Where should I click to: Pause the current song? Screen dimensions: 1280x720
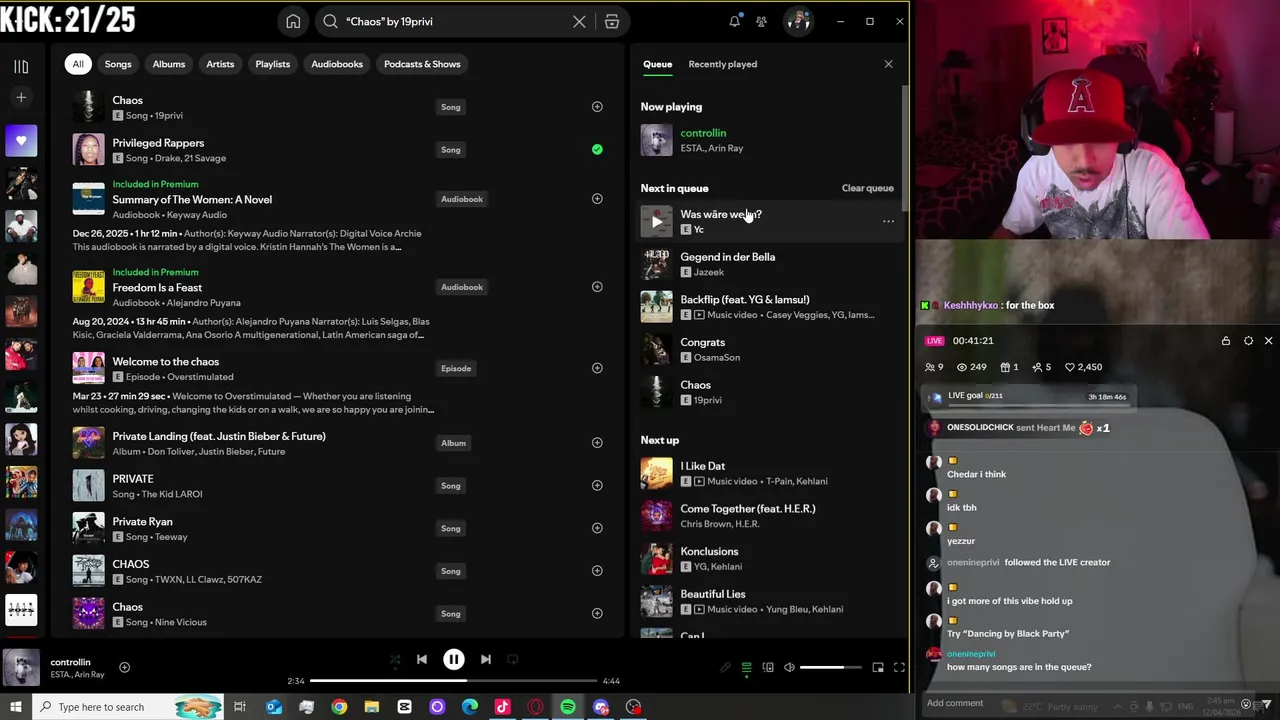(453, 660)
